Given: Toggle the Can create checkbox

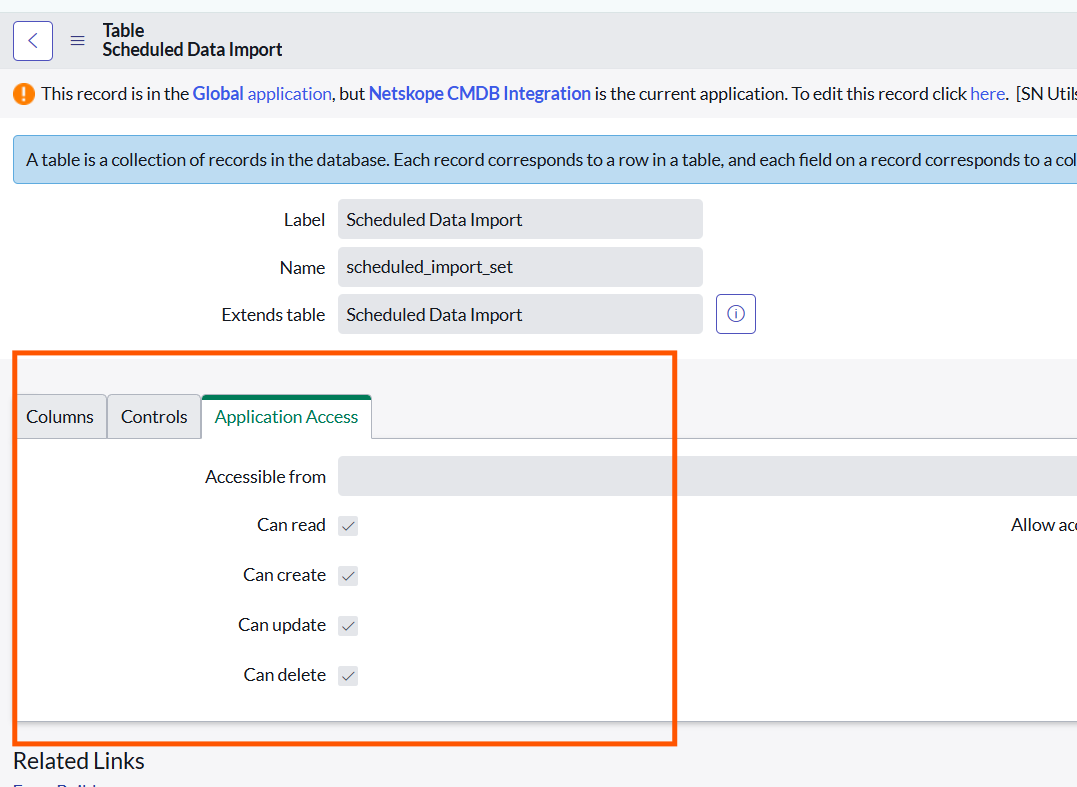Looking at the screenshot, I should click(348, 575).
